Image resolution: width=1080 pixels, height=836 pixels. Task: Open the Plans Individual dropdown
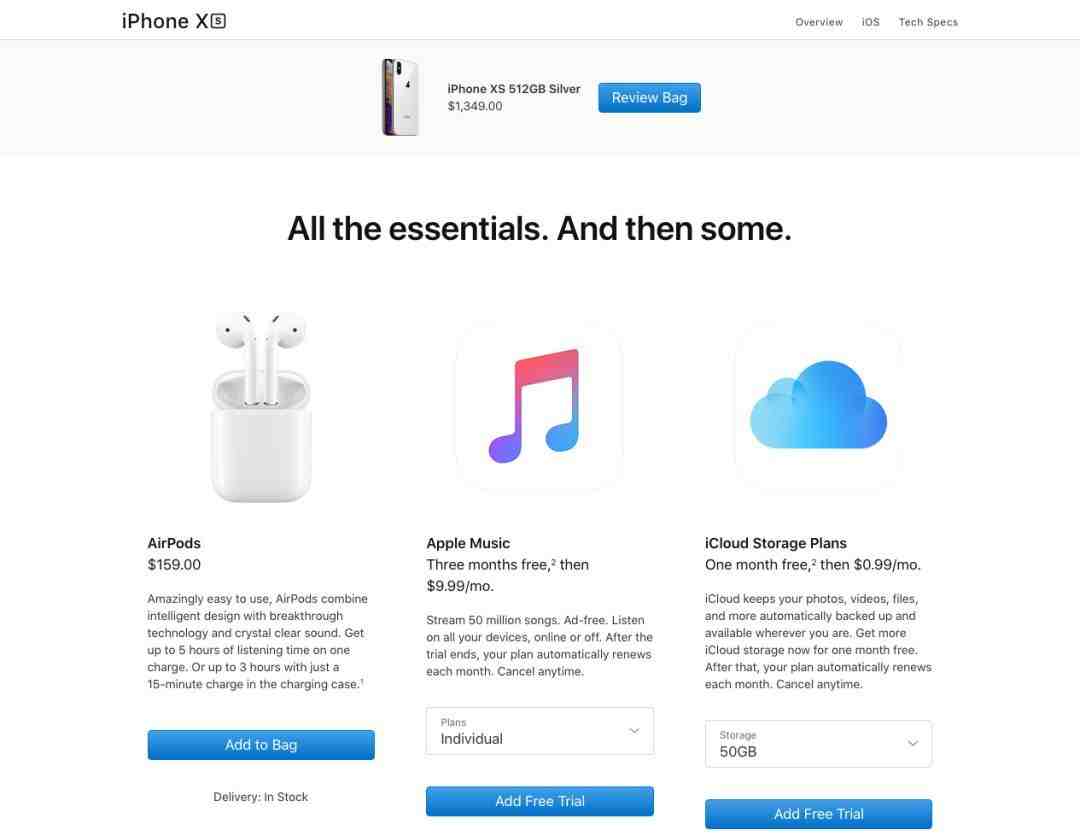point(539,731)
